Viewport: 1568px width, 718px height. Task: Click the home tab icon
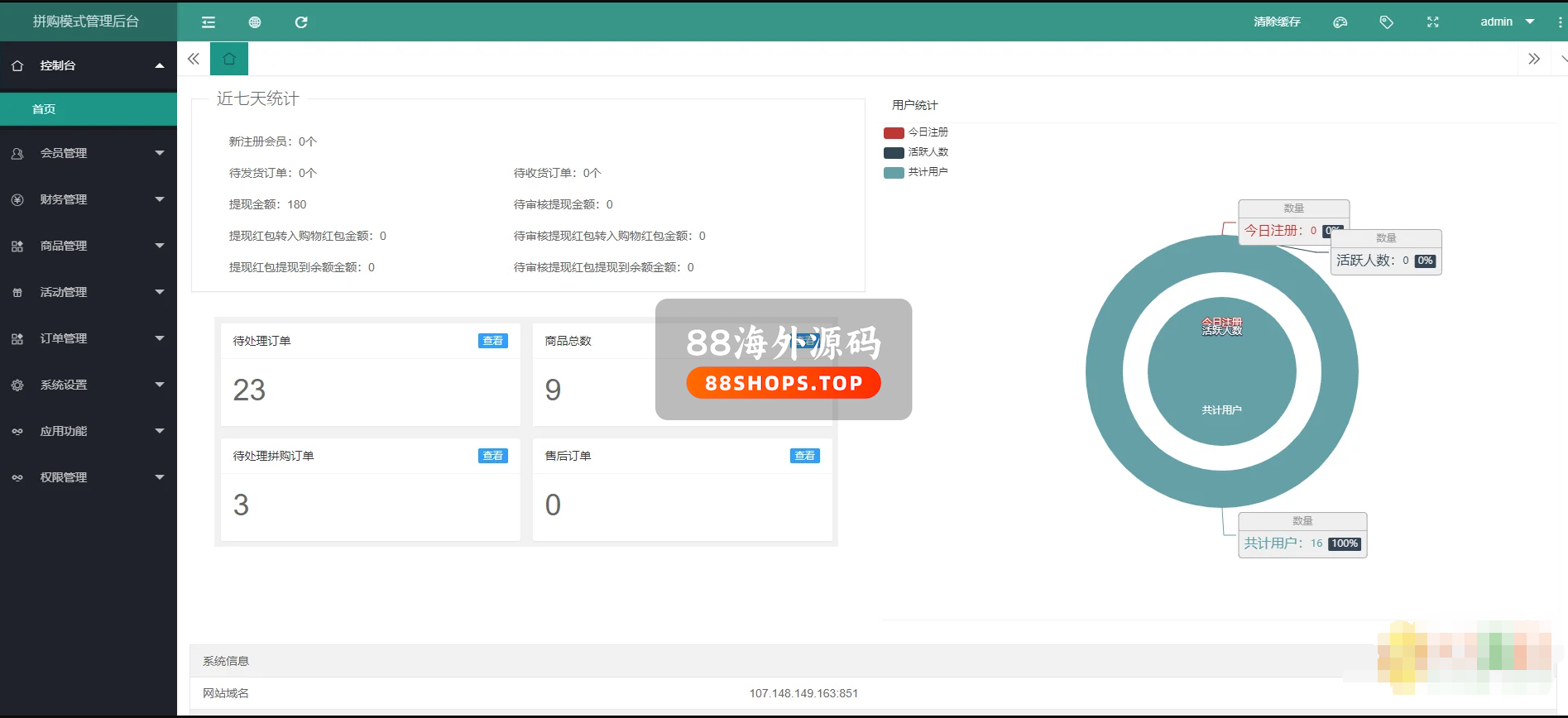coord(229,59)
